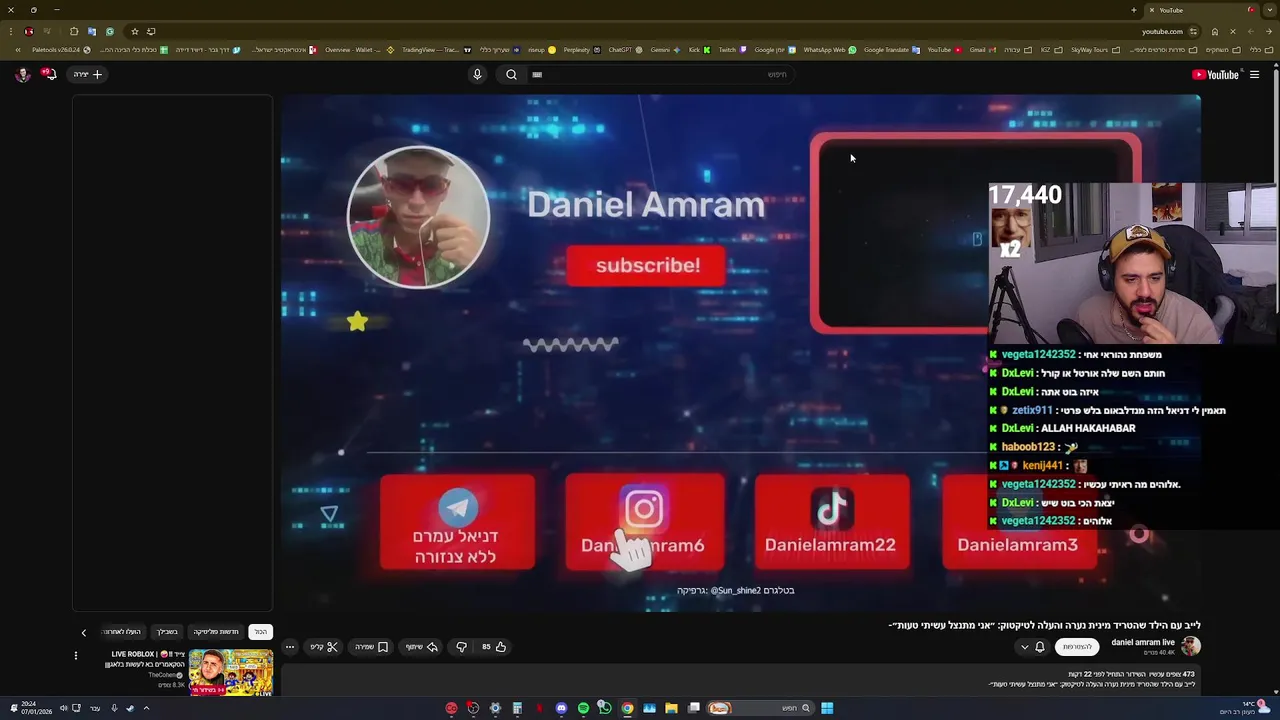
Task: Select the 'בשבילך' filter chip
Action: 167,632
